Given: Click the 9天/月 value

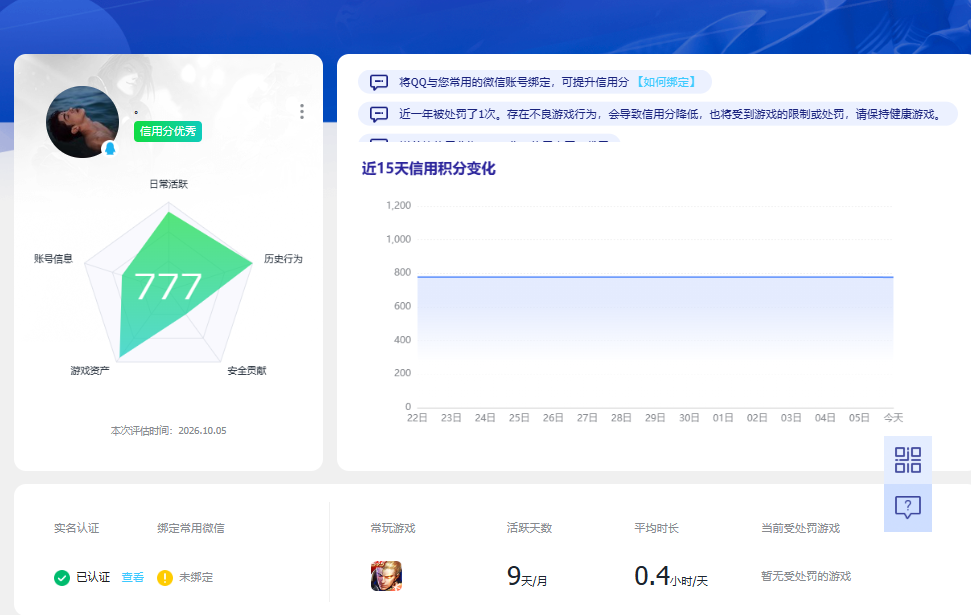Looking at the screenshot, I should 527,576.
